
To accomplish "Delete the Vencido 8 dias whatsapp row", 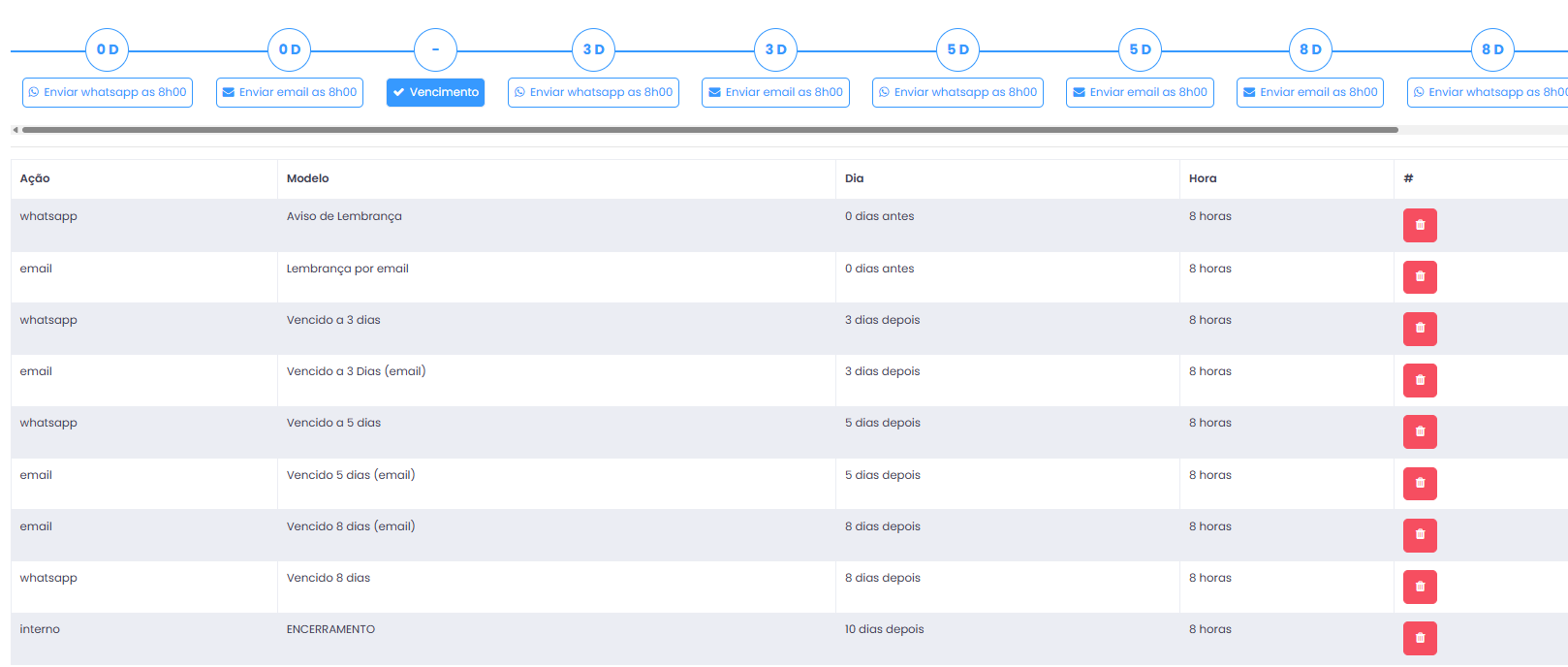I will tap(1419, 587).
